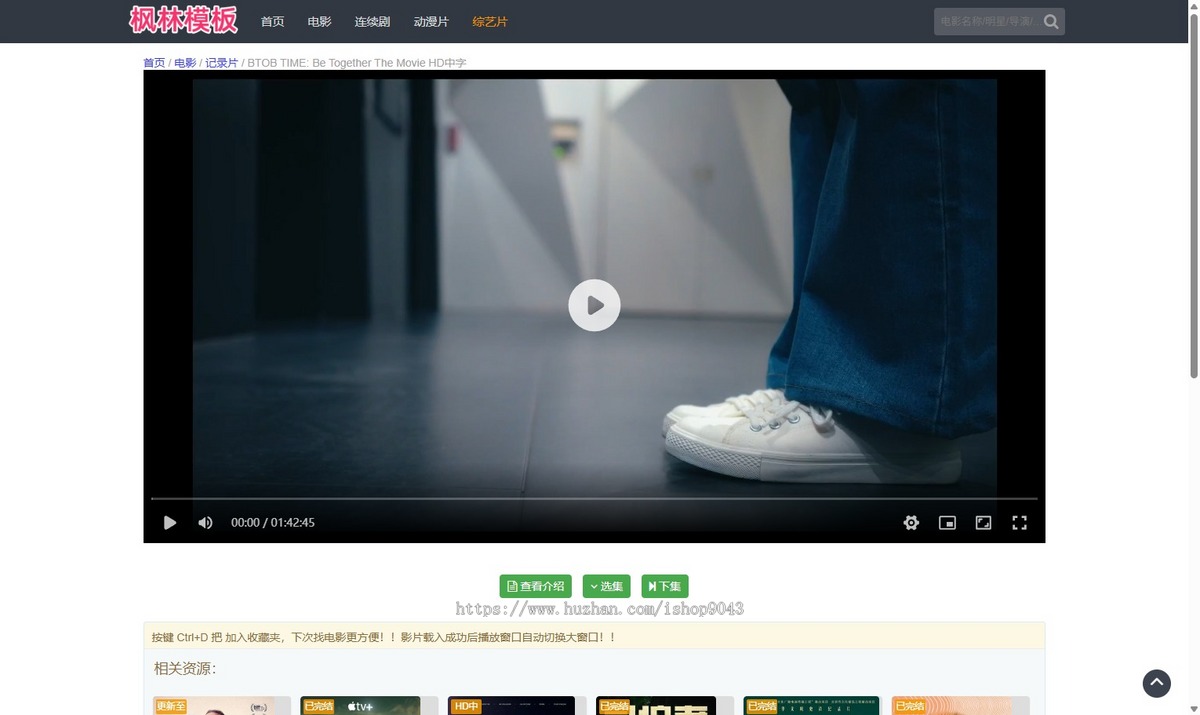This screenshot has height=715, width=1200.
Task: Go to 记录片 in the breadcrumb
Action: coord(222,62)
